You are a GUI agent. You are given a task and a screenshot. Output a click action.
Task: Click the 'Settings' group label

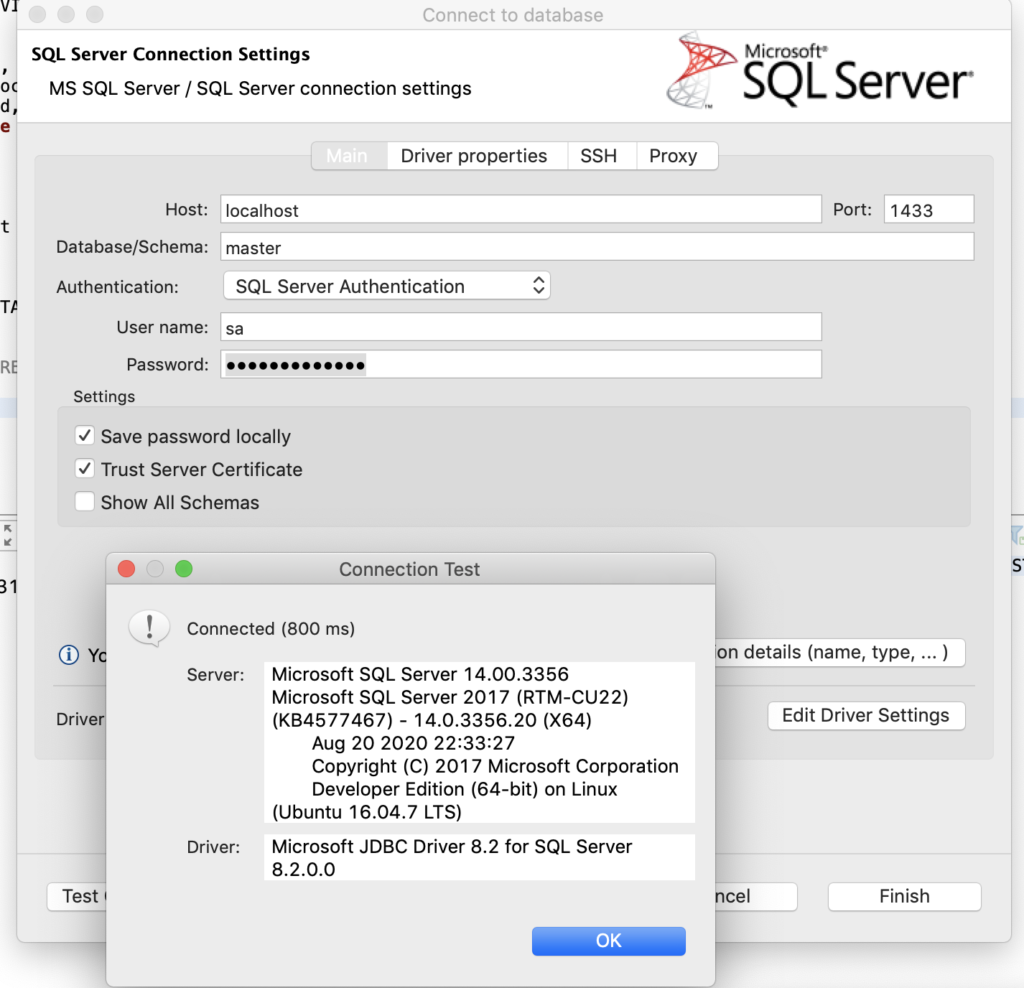[104, 396]
